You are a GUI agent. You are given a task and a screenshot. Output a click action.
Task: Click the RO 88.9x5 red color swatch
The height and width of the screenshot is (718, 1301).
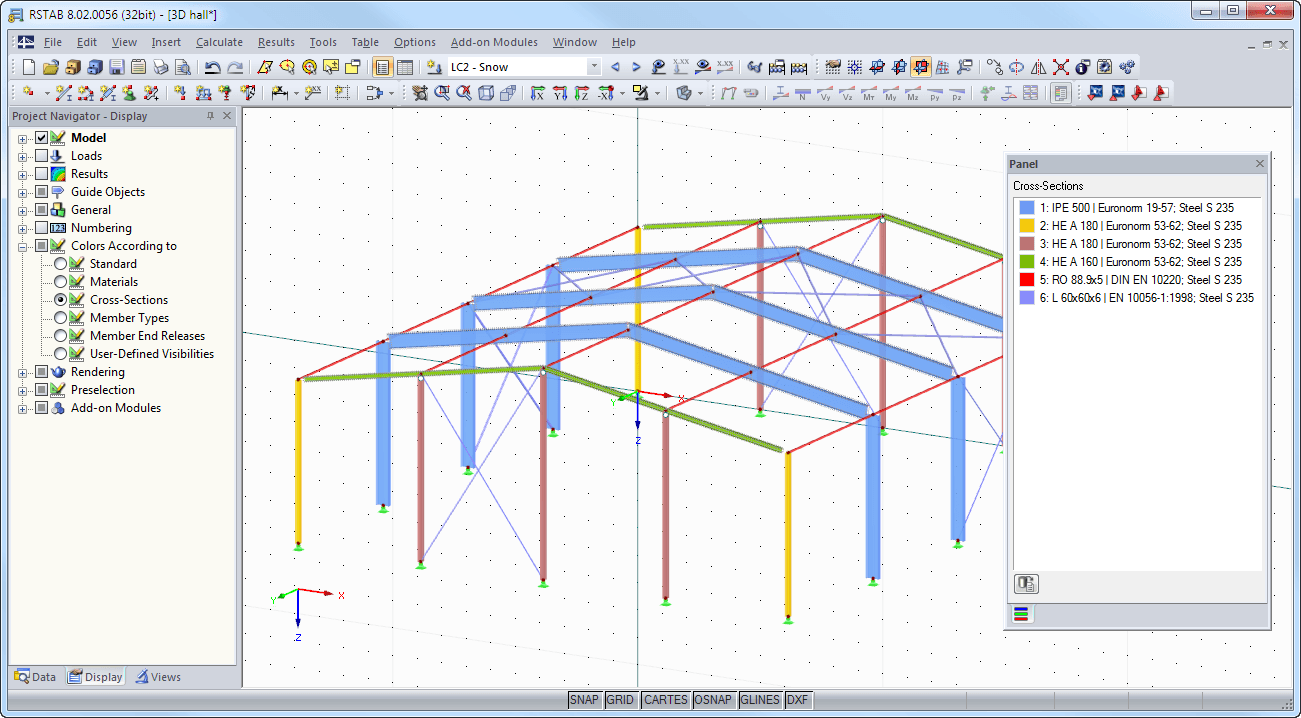coord(1025,280)
